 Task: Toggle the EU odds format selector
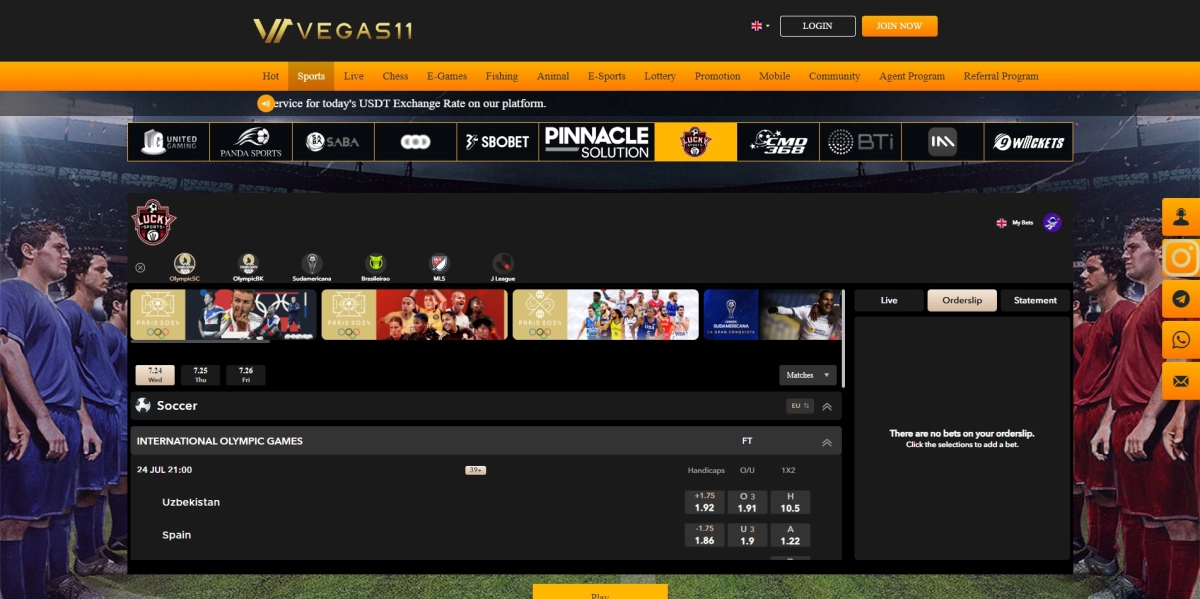tap(799, 406)
